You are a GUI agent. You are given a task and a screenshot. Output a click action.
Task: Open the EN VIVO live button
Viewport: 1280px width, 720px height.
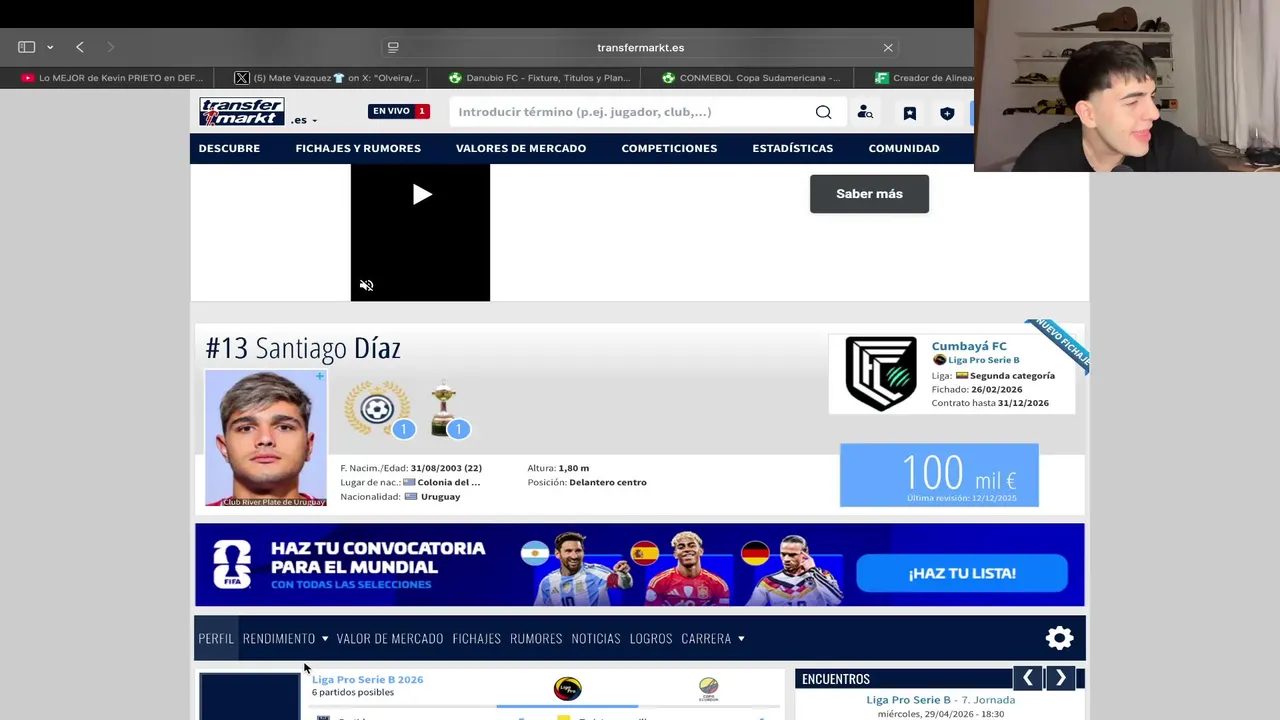coord(399,111)
